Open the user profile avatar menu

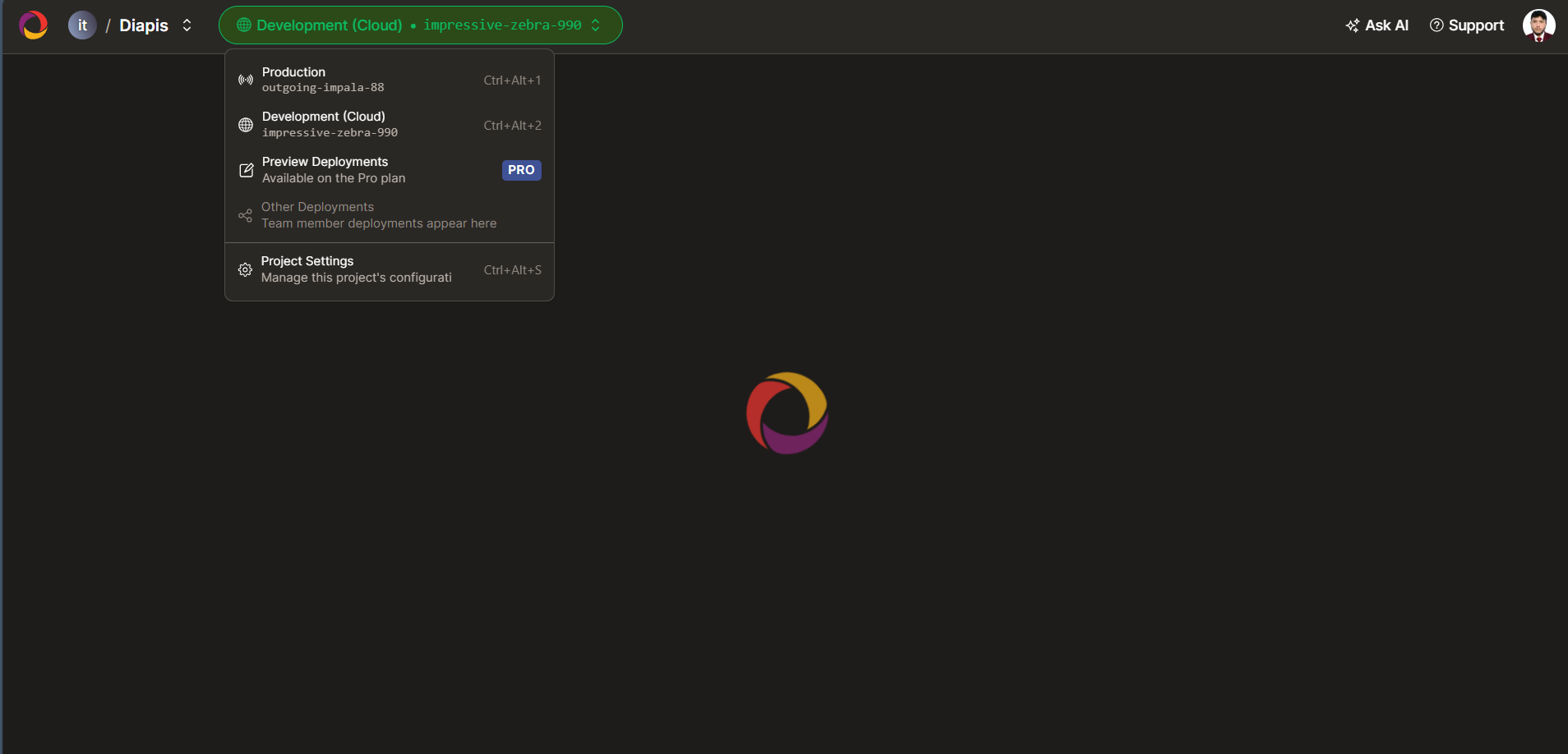tap(1538, 25)
